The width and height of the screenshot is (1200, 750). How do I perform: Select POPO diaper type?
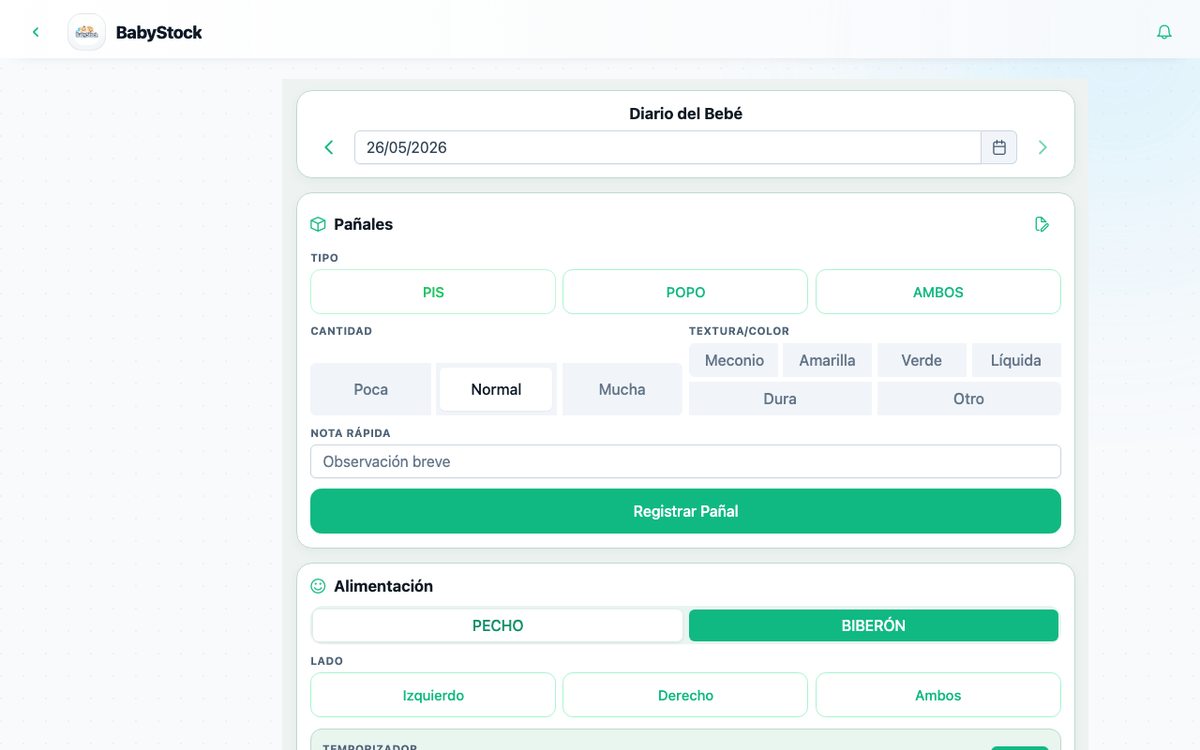pyautogui.click(x=685, y=292)
